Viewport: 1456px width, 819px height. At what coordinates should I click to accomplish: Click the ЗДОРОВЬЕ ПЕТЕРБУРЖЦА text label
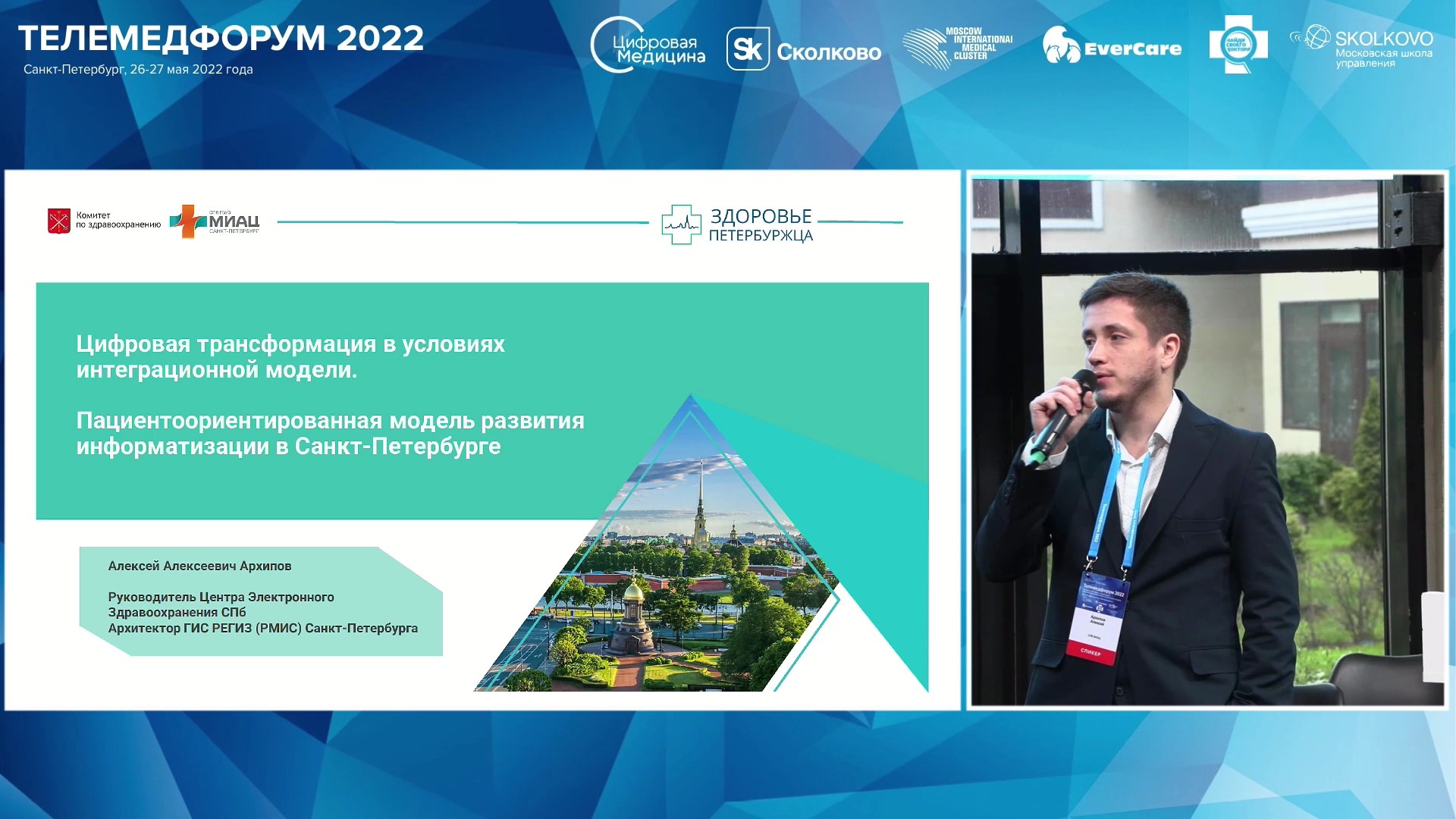[x=761, y=225]
